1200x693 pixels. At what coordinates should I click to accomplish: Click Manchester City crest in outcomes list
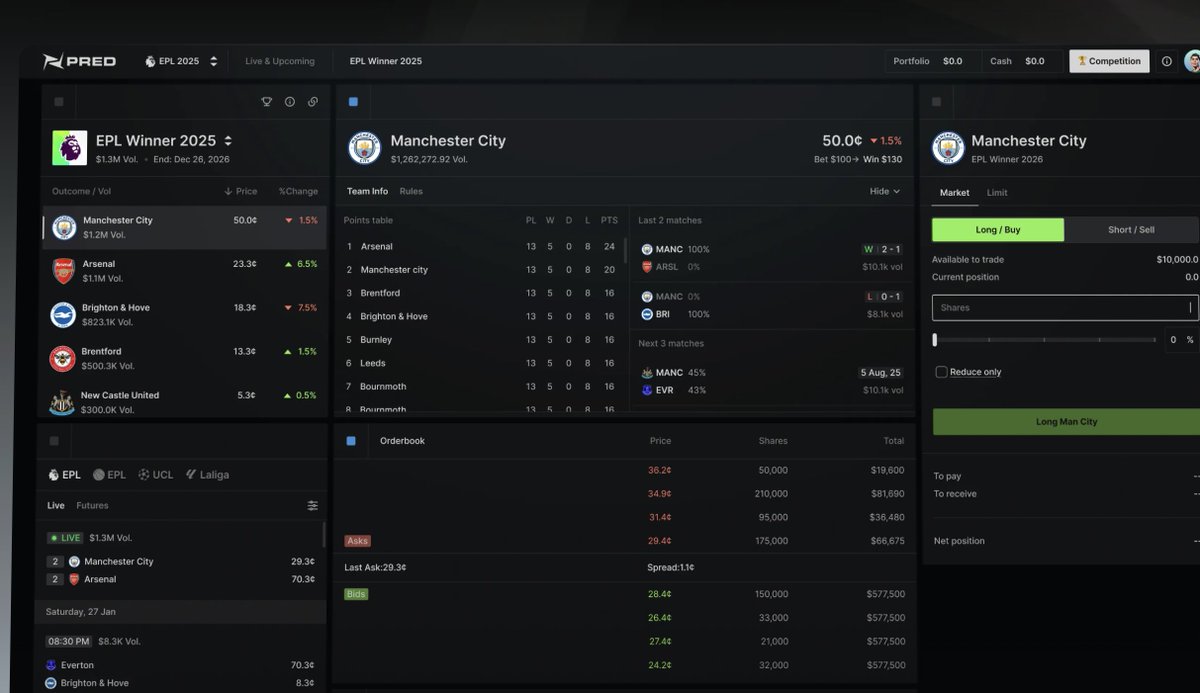(x=64, y=228)
